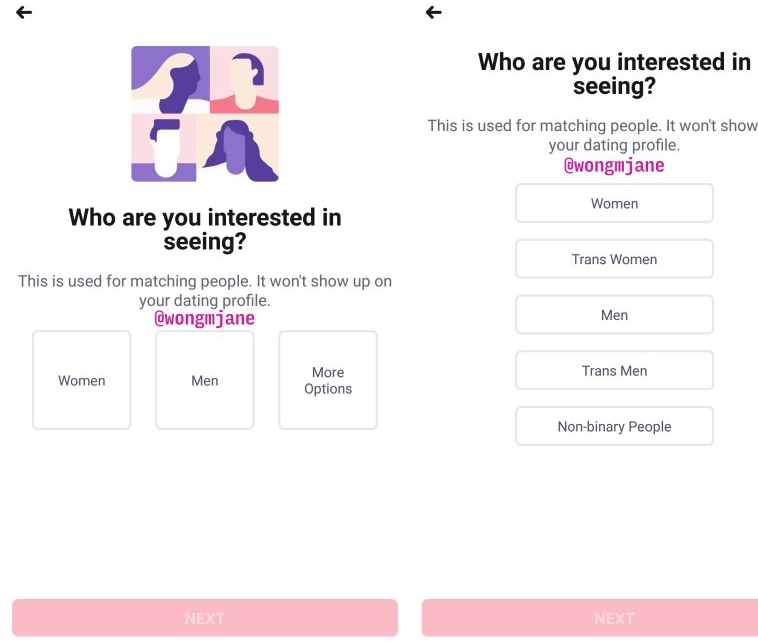Image resolution: width=758 pixels, height=642 pixels.
Task: Click the long purple-haired figure tile in the illustration
Action: [240, 148]
